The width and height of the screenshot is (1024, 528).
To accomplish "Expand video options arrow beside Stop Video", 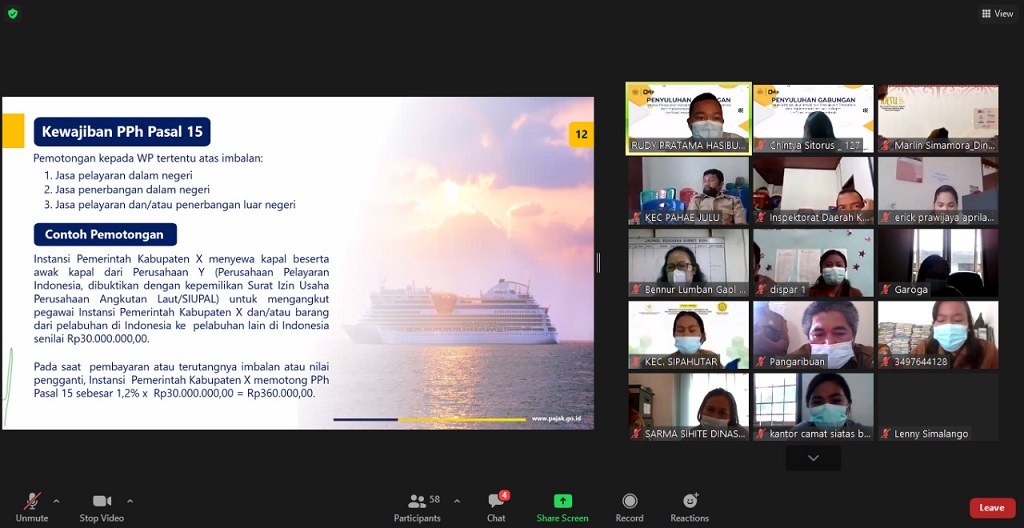I will click(x=130, y=501).
